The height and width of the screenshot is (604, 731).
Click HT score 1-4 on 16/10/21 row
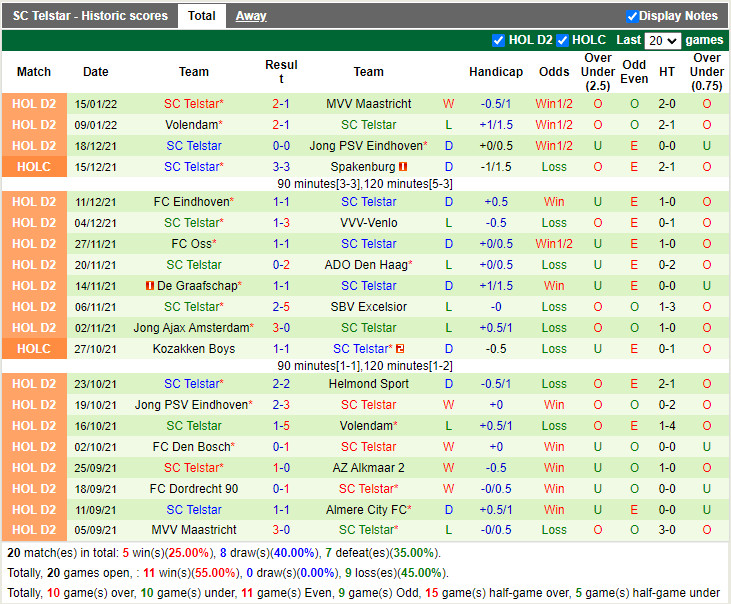[x=667, y=426]
